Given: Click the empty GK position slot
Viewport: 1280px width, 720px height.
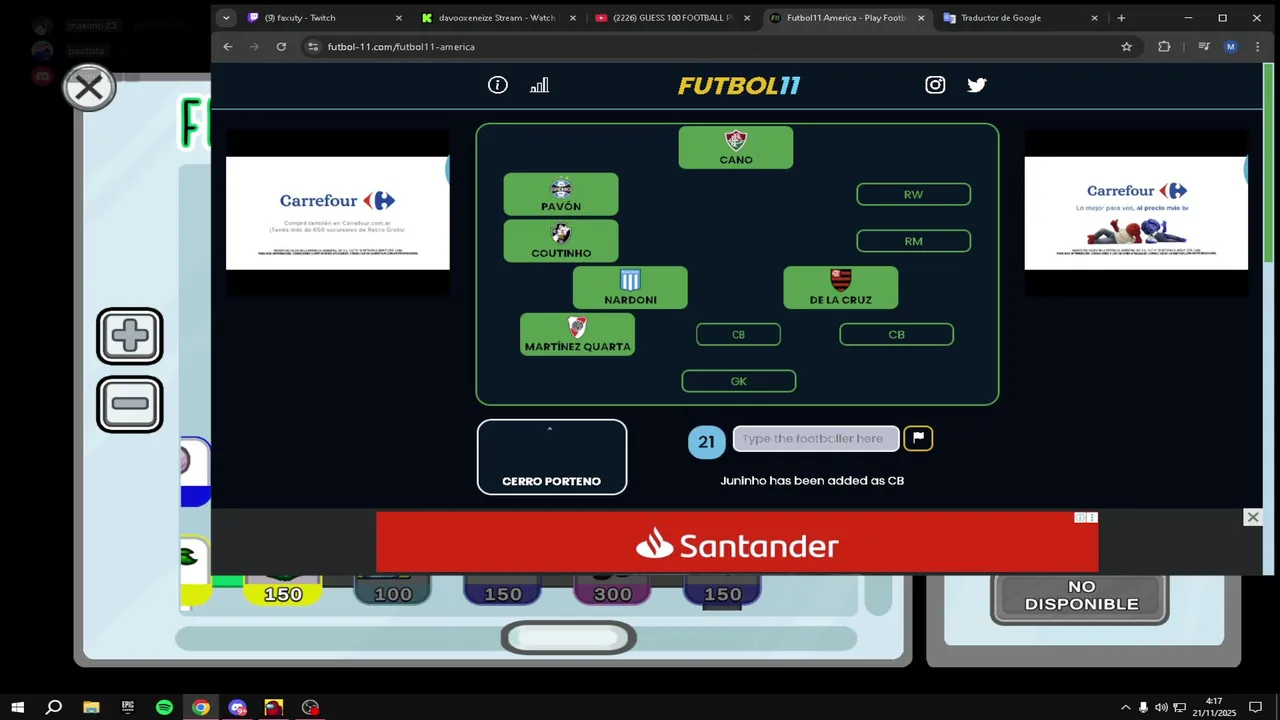Looking at the screenshot, I should click(x=739, y=381).
